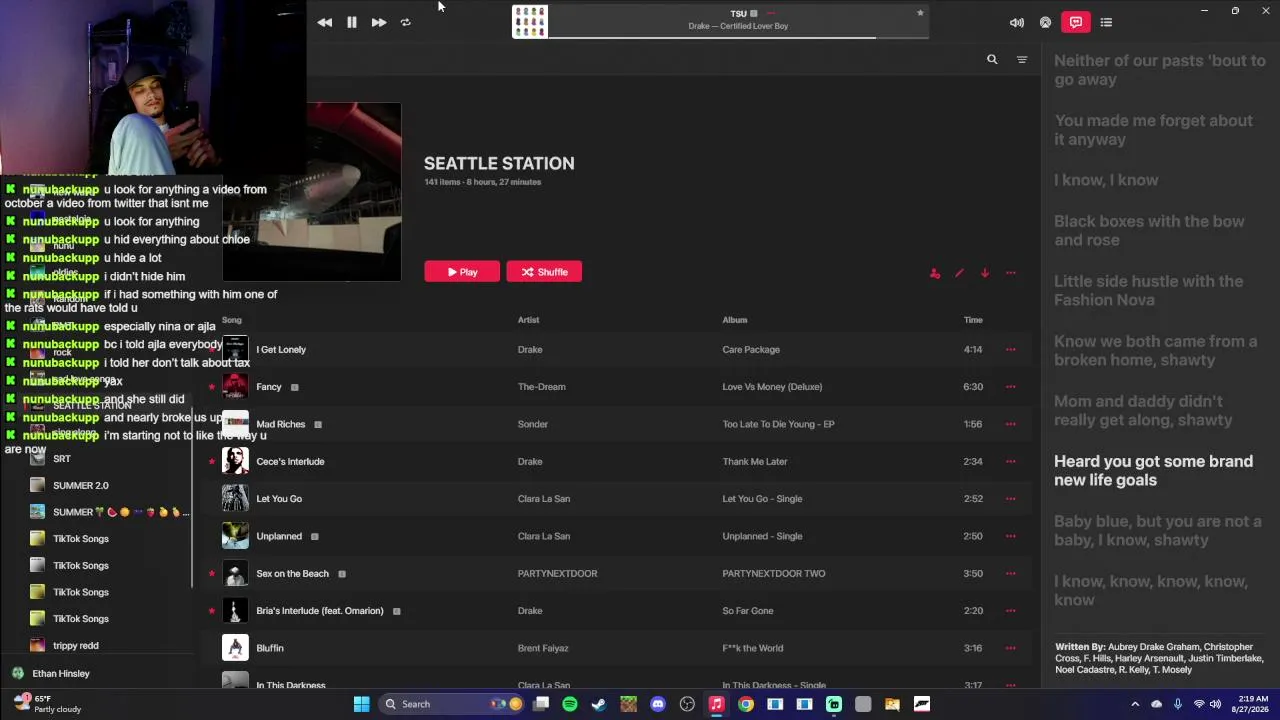Open Steam from the taskbar

pos(599,704)
